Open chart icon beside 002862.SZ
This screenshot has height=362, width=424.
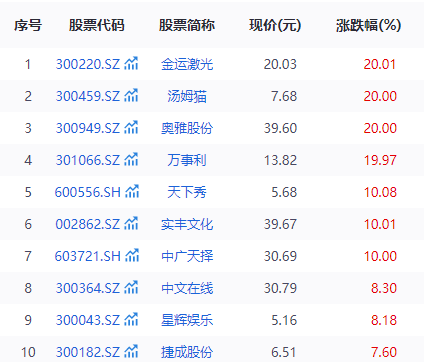(131, 223)
